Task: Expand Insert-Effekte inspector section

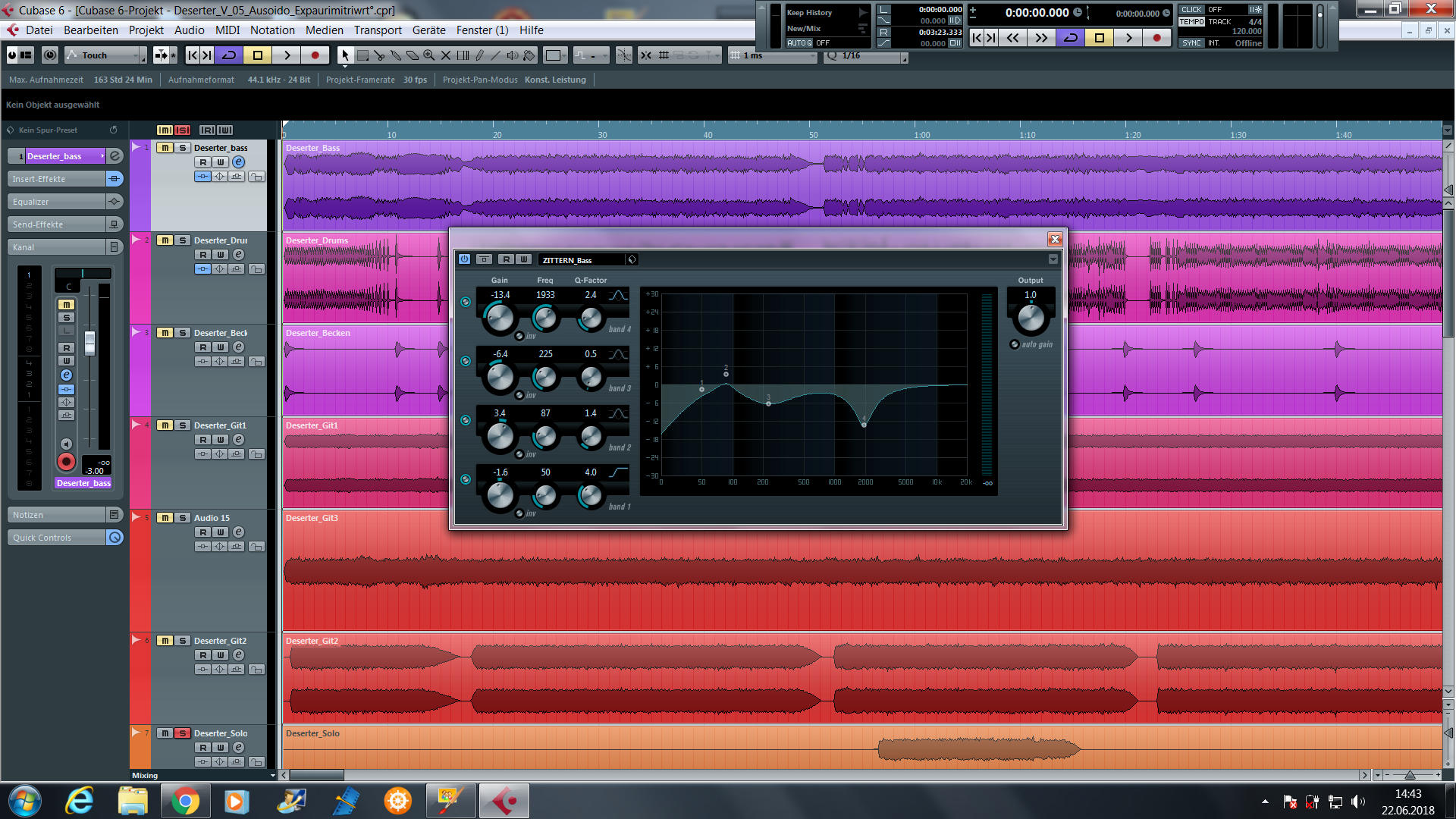Action: click(57, 179)
